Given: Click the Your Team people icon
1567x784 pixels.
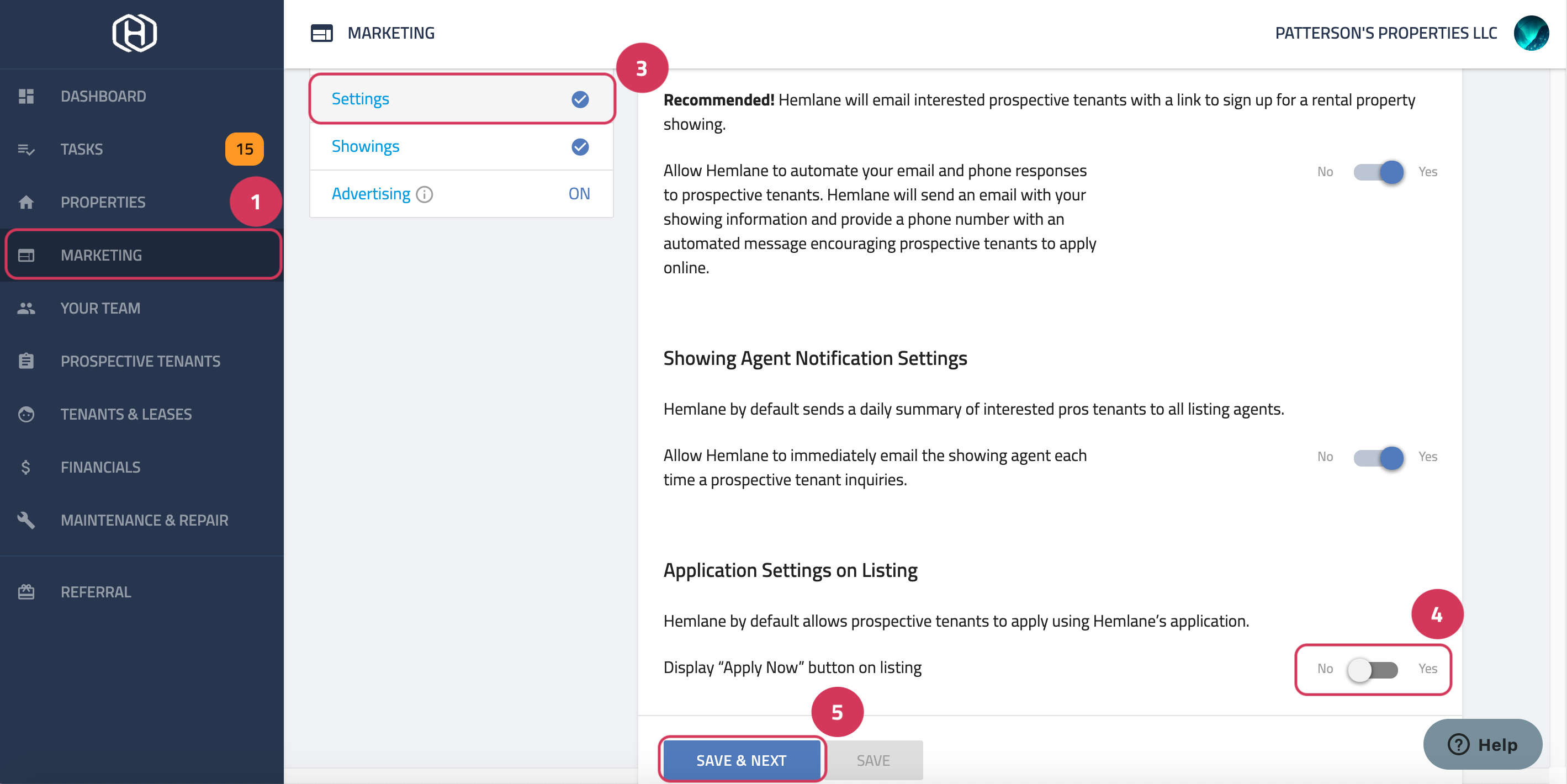Looking at the screenshot, I should [26, 309].
